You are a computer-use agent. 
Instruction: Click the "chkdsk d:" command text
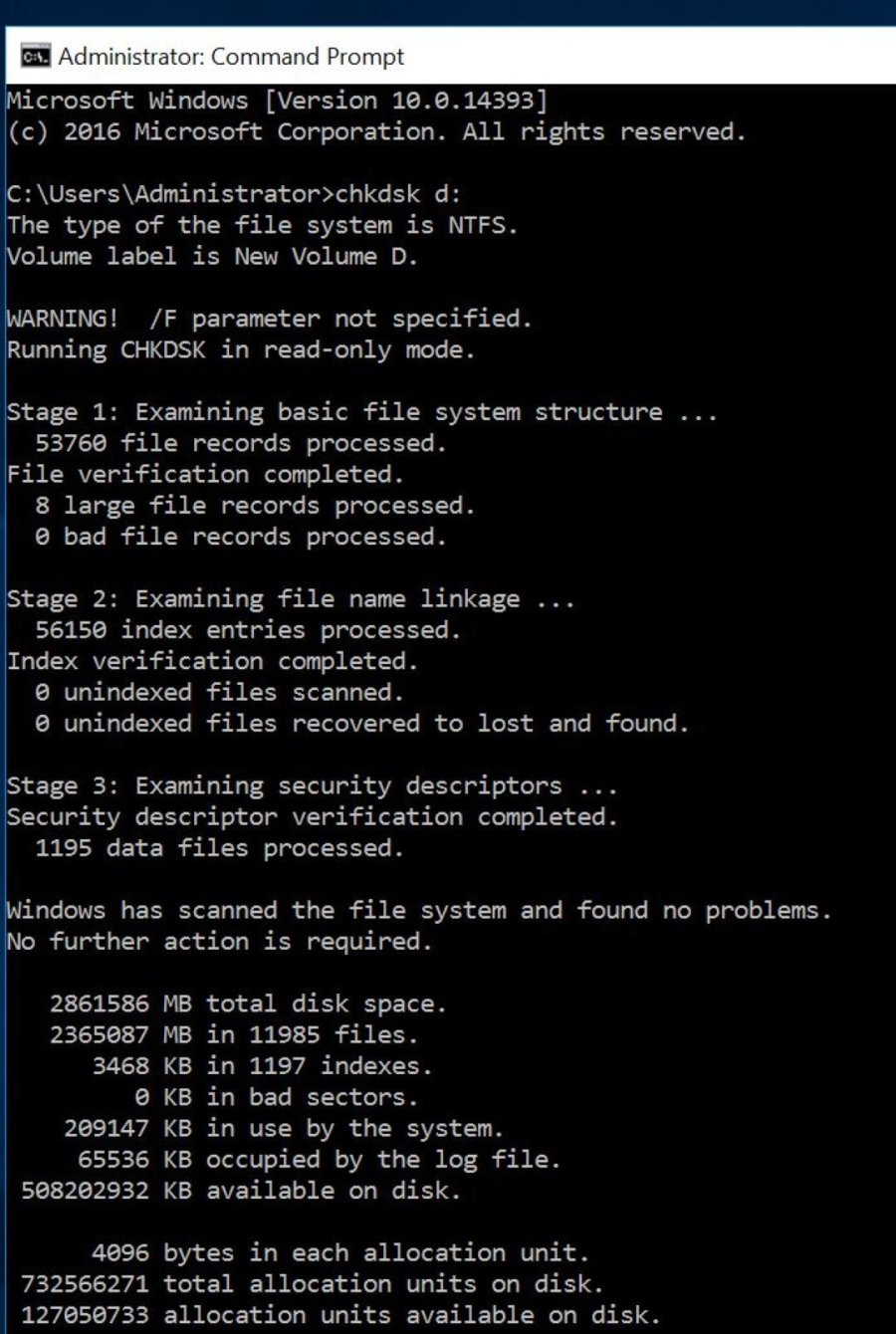coord(398,194)
